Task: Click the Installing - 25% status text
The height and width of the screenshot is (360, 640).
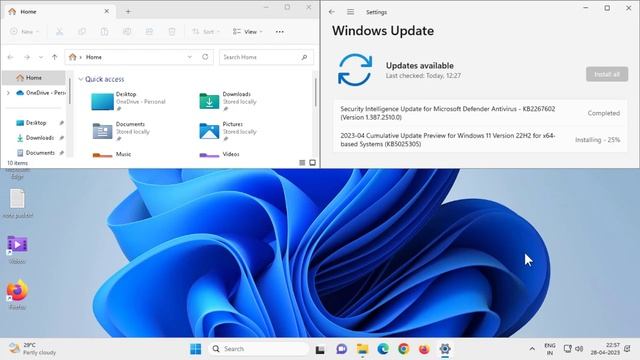Action: (598, 140)
